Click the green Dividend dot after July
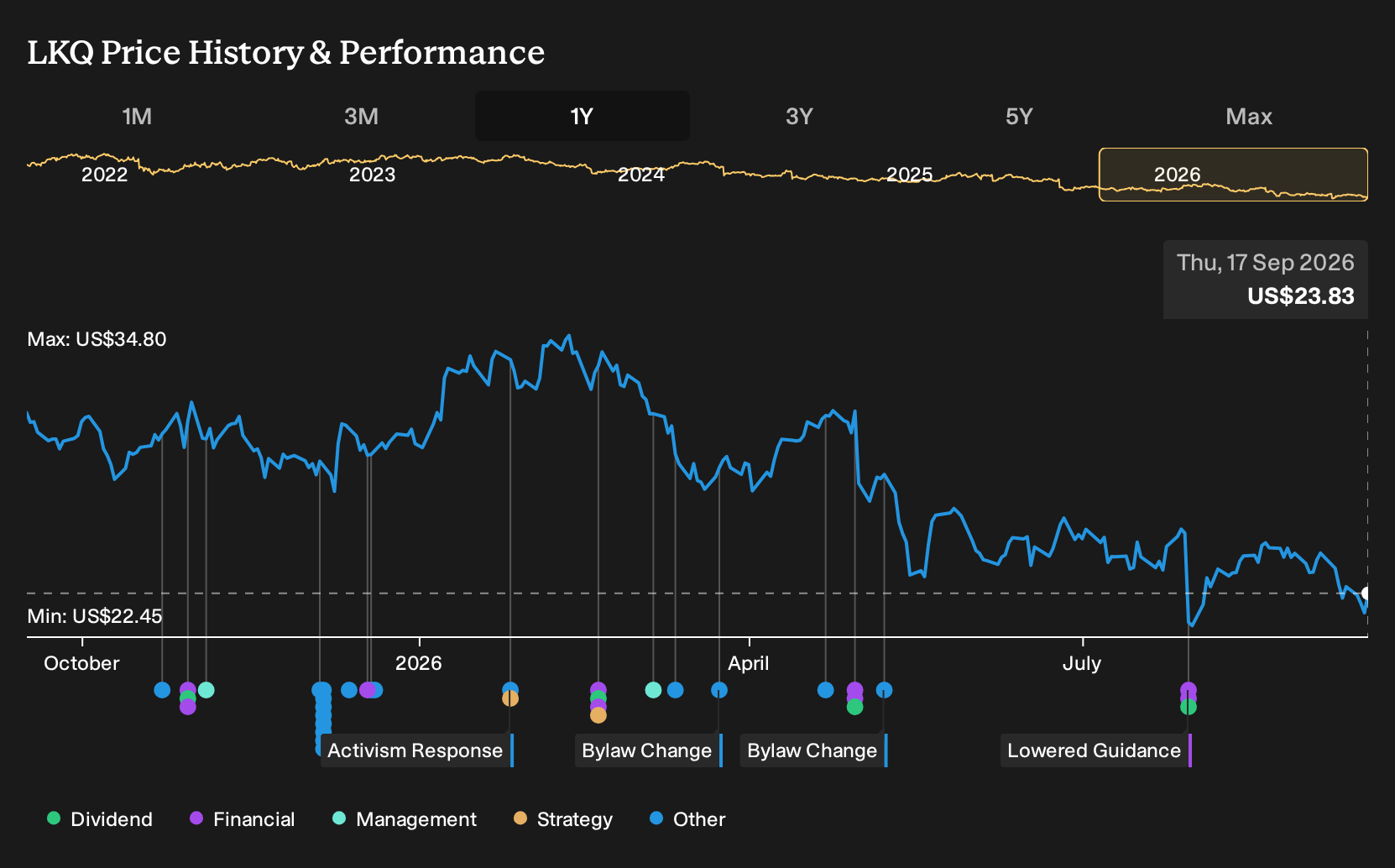The height and width of the screenshot is (868, 1395). pos(1189,707)
